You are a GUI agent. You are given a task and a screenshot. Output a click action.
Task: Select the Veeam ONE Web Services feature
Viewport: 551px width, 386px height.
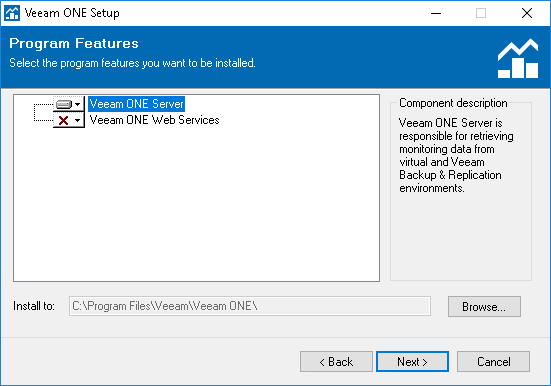tap(154, 120)
